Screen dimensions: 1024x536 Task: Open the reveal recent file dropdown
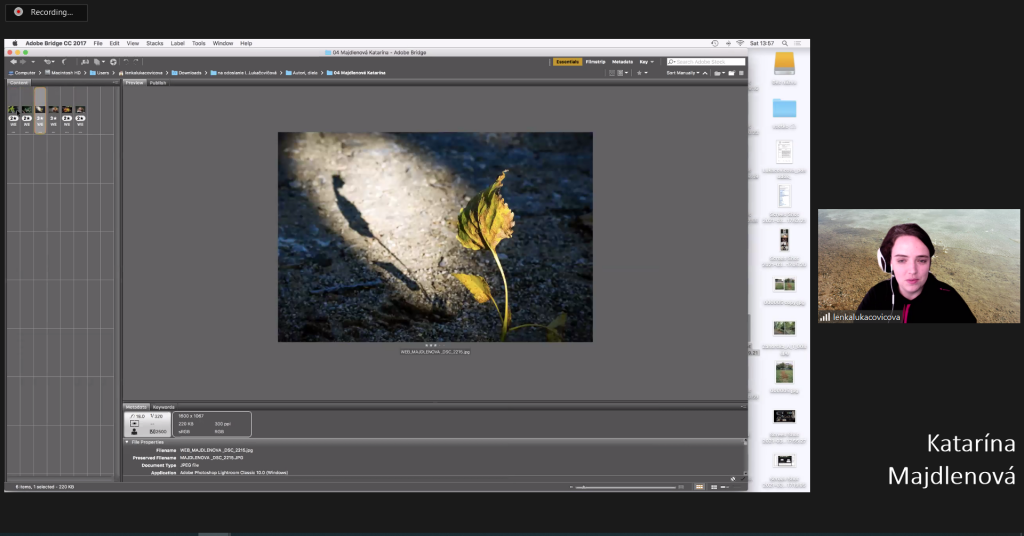coord(50,62)
